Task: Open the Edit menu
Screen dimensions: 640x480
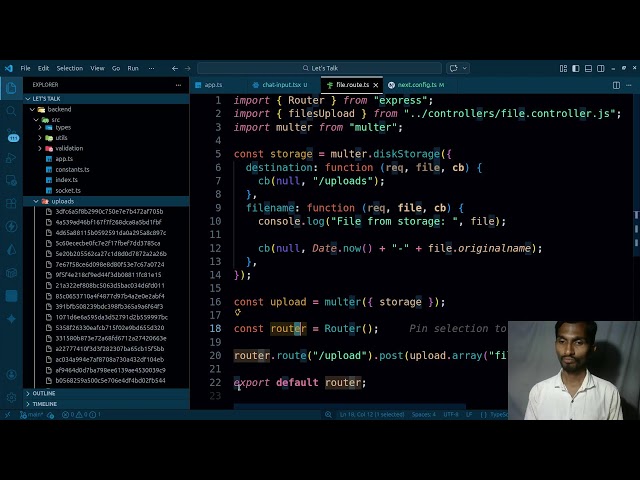Action: 43,69
